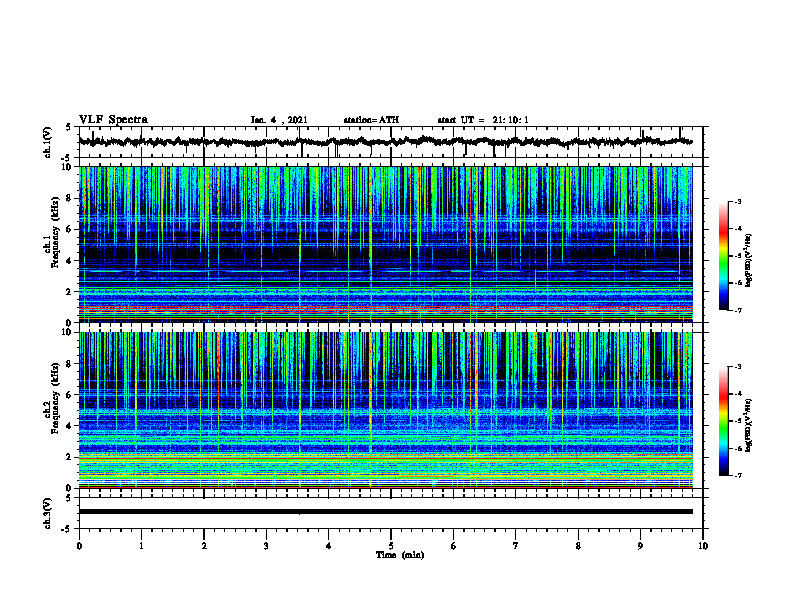Image resolution: width=792 pixels, height=612 pixels.
Task: Click inside the ch.1 spectrogram panel
Action: click(385, 244)
